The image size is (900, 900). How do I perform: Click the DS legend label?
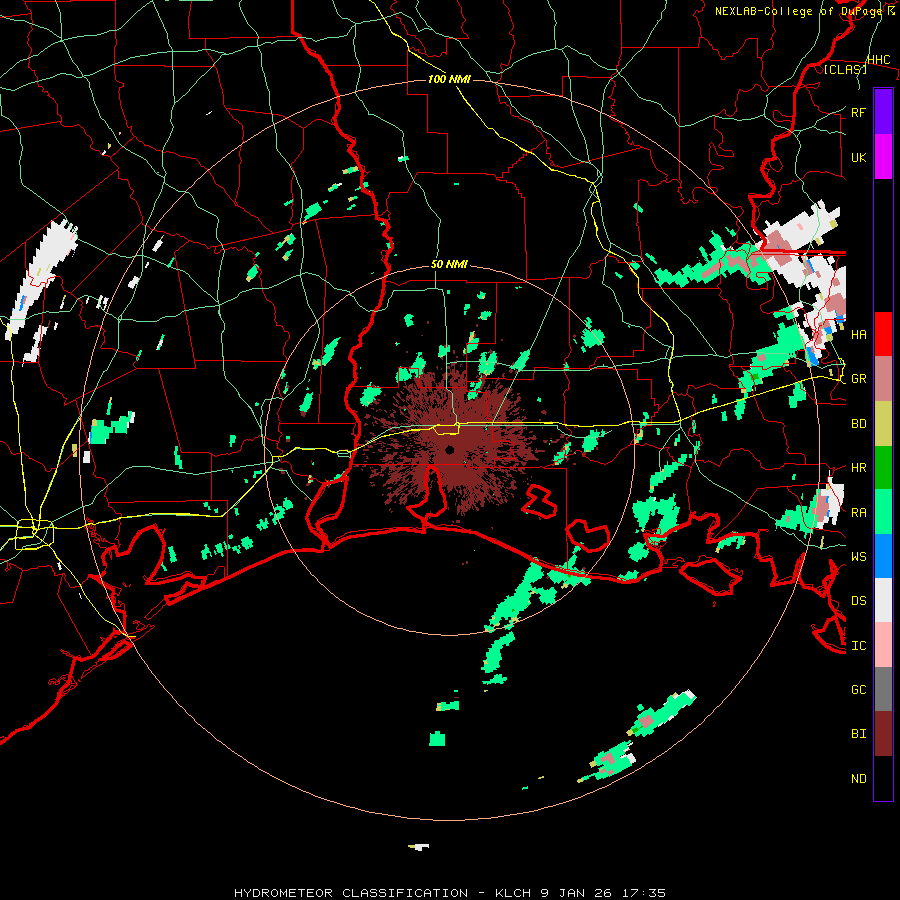pyautogui.click(x=858, y=600)
